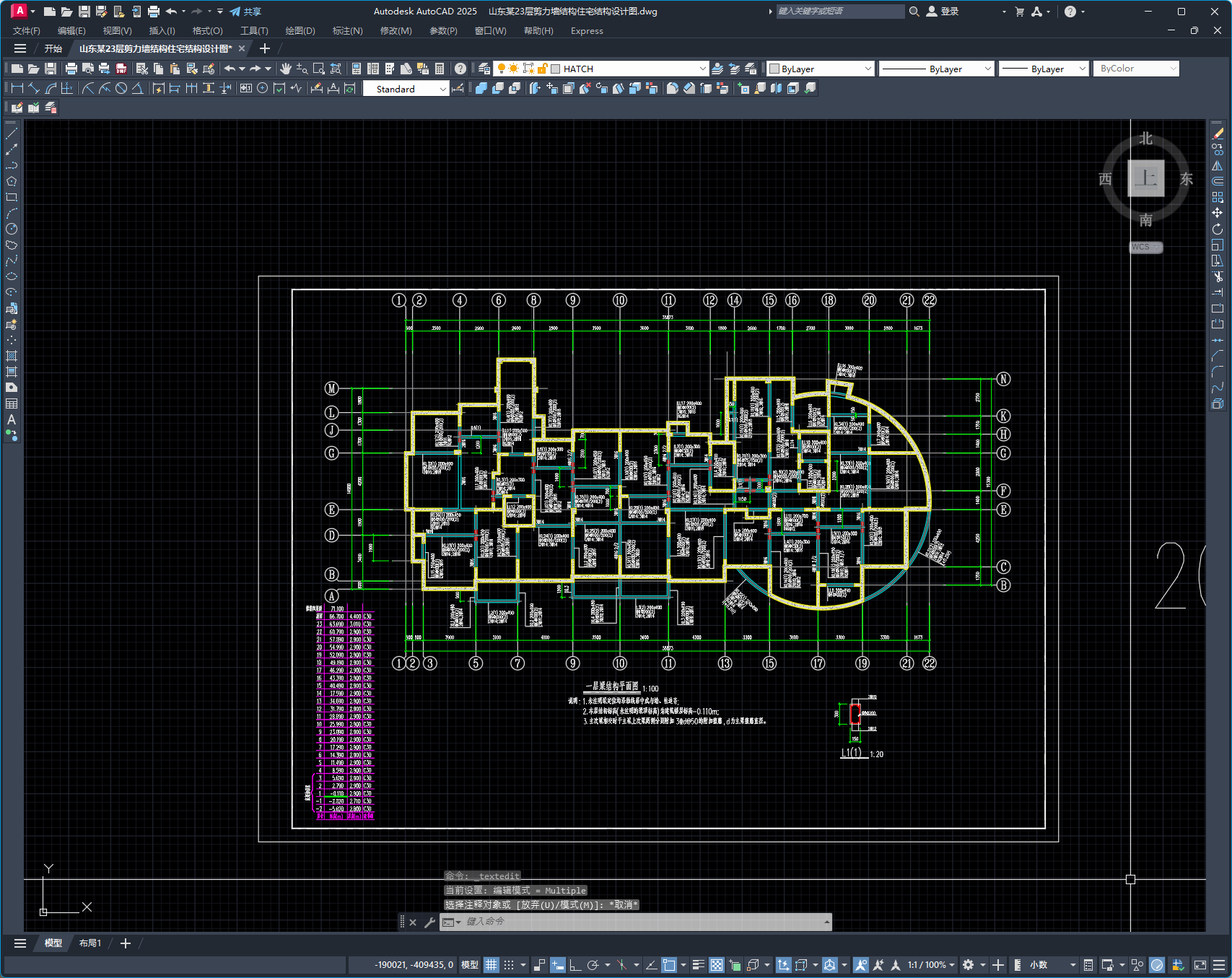The height and width of the screenshot is (978, 1232).
Task: Choose the Hatch tool in left toolbar
Action: (12, 356)
